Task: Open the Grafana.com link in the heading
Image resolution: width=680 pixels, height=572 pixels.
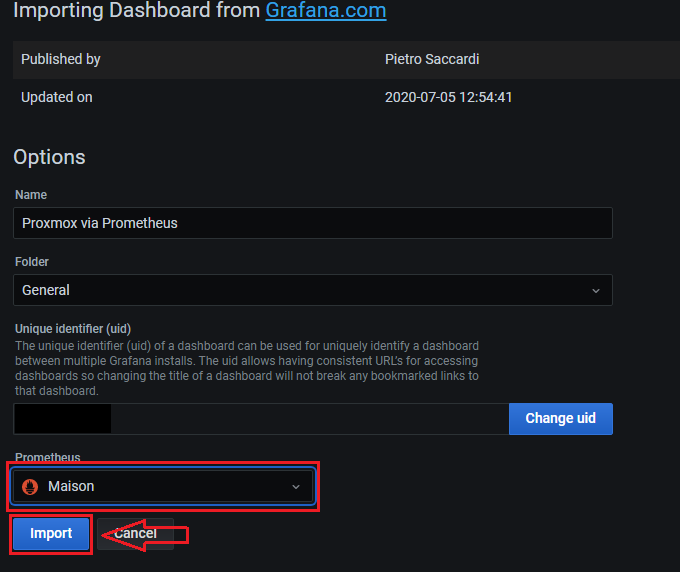Action: pos(325,12)
